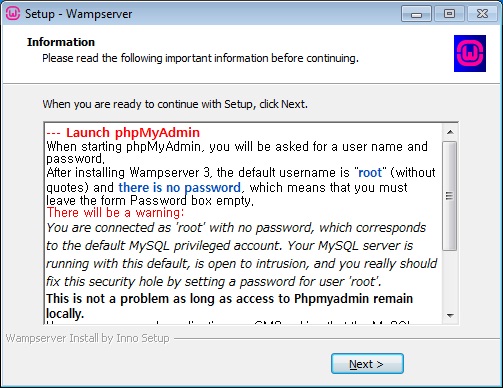Click the italic 'You are connected as root' line
This screenshot has height=388, width=503.
[236, 228]
